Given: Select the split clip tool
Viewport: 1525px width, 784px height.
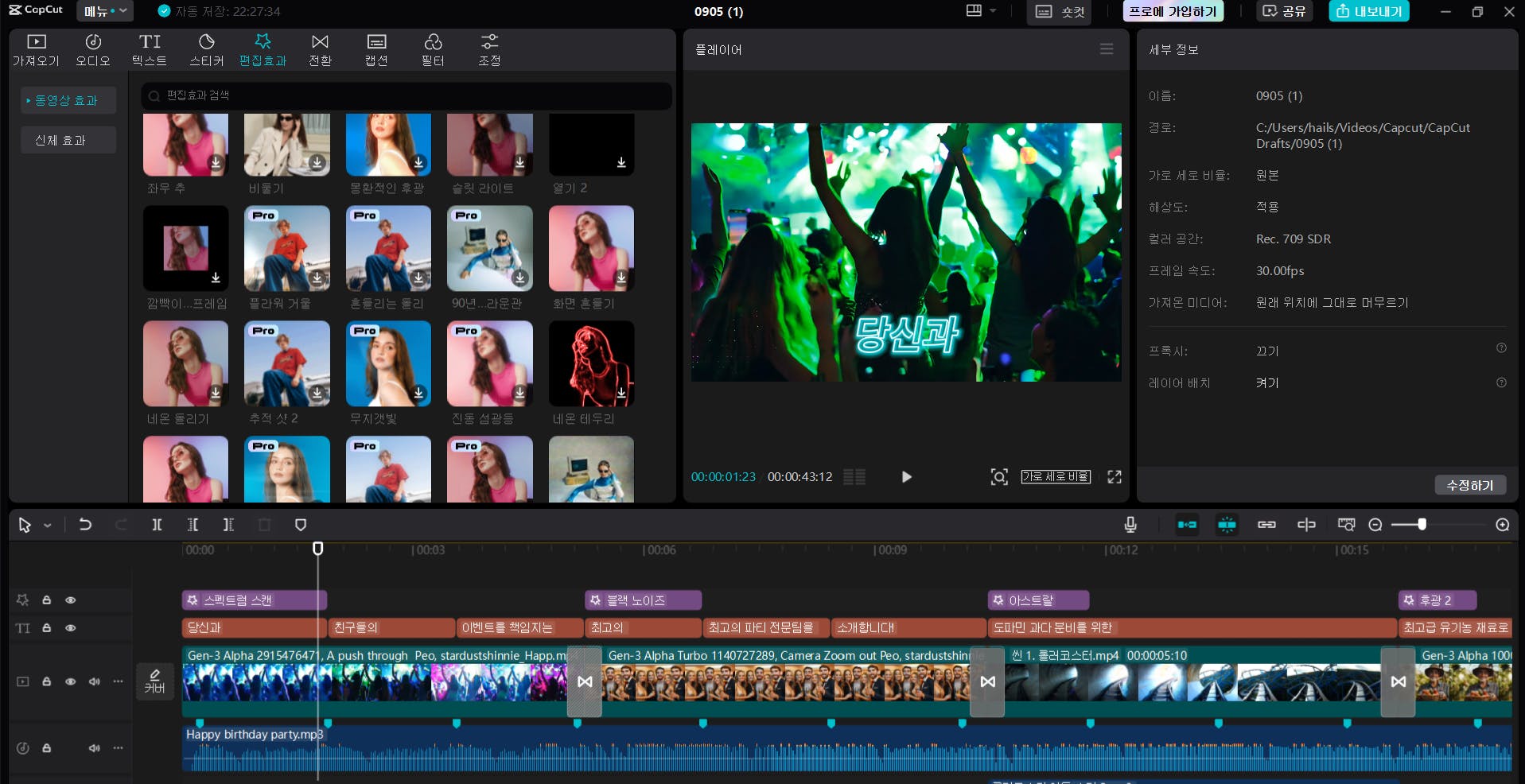Looking at the screenshot, I should click(x=157, y=525).
